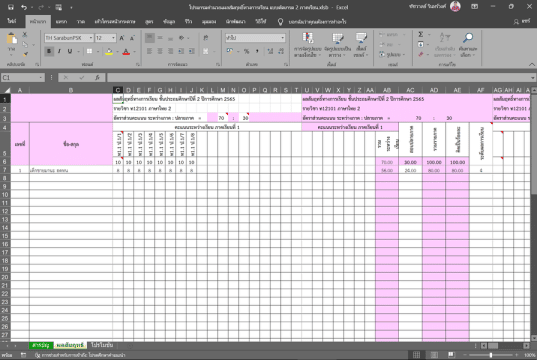
Task: Switch to the Data ribbon tab
Action: click(169, 22)
